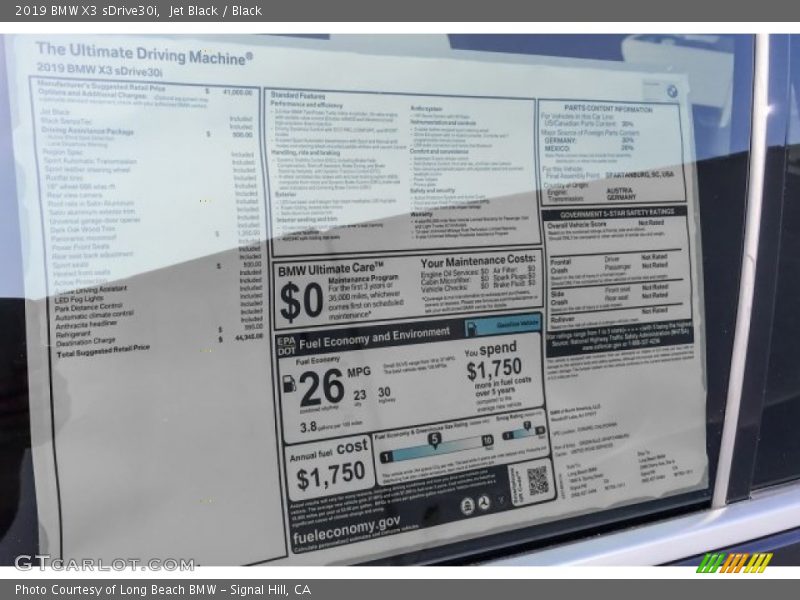The height and width of the screenshot is (600, 800).
Task: Click the 'PARTS CONTENT INFORMATION' heading
Action: pos(608,109)
